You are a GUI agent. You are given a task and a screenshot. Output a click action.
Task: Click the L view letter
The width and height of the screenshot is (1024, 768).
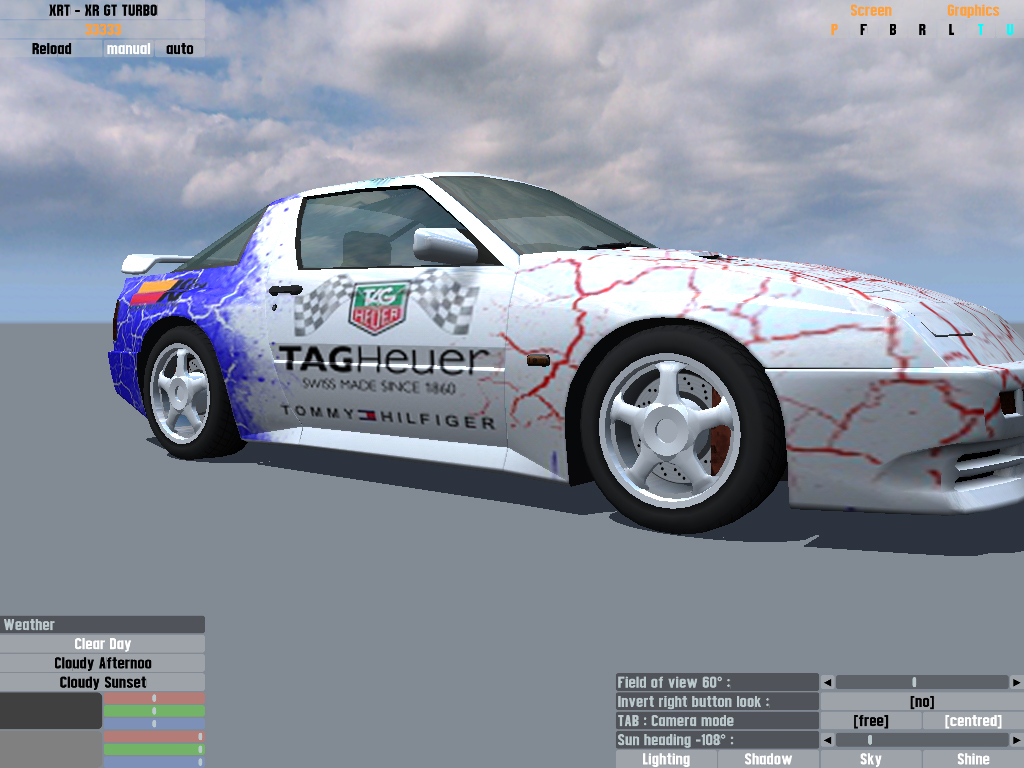pyautogui.click(x=951, y=29)
